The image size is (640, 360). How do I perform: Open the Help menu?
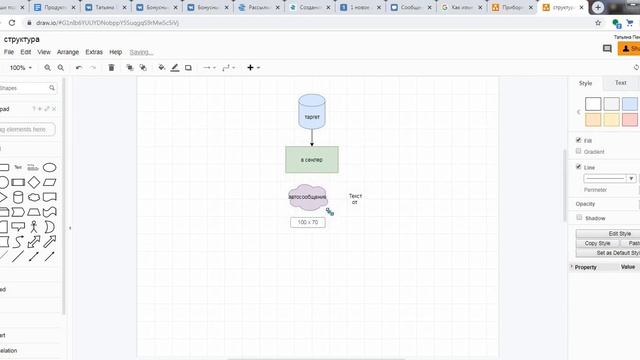(116, 52)
